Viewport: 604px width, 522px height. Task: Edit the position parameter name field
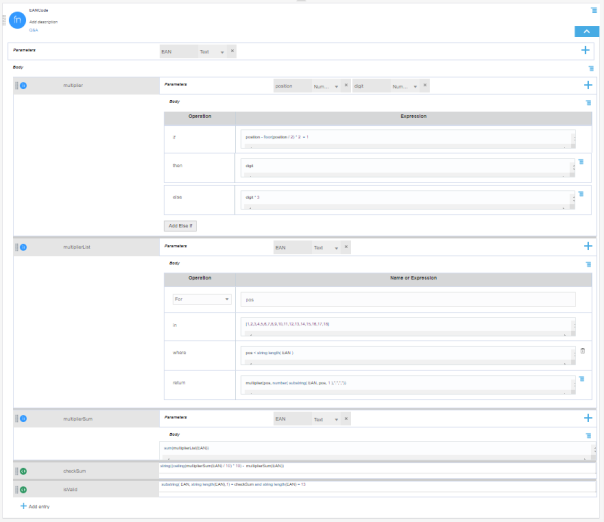[x=293, y=86]
